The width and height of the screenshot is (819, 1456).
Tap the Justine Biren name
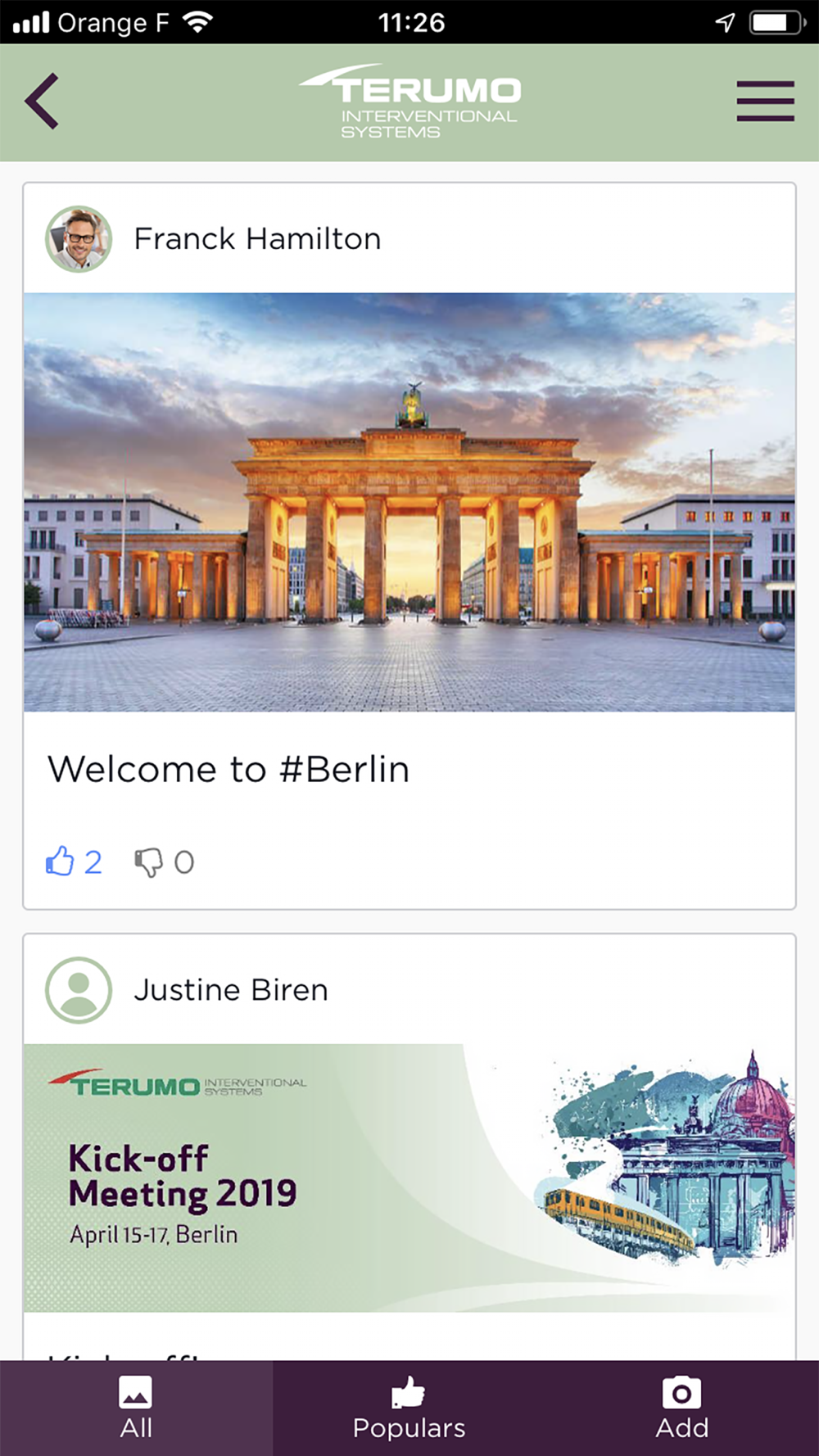(x=231, y=990)
